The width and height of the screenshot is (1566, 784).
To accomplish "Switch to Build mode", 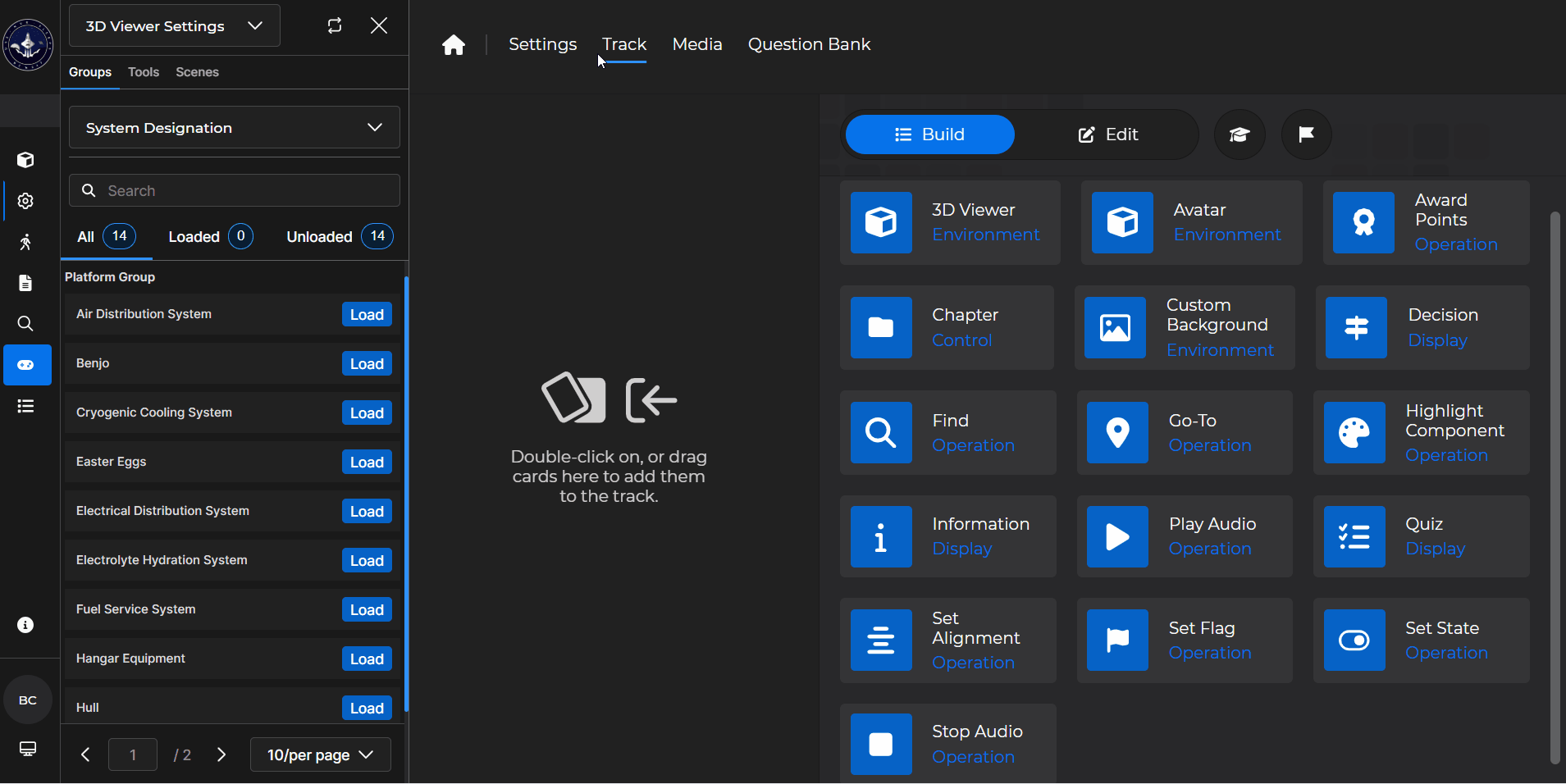I will tap(929, 134).
